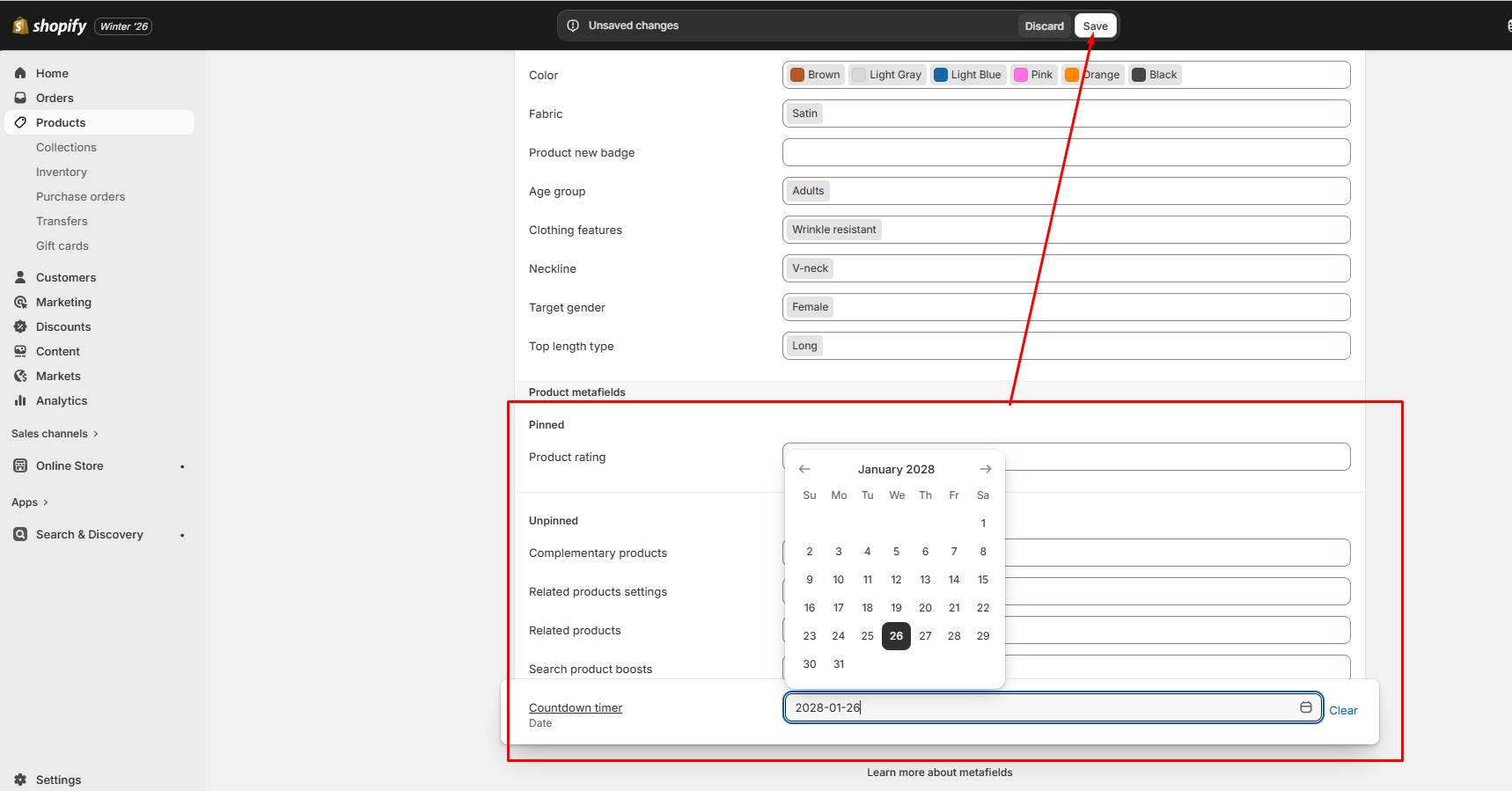Select January 15 in the calendar
The height and width of the screenshot is (791, 1512).
(x=983, y=580)
